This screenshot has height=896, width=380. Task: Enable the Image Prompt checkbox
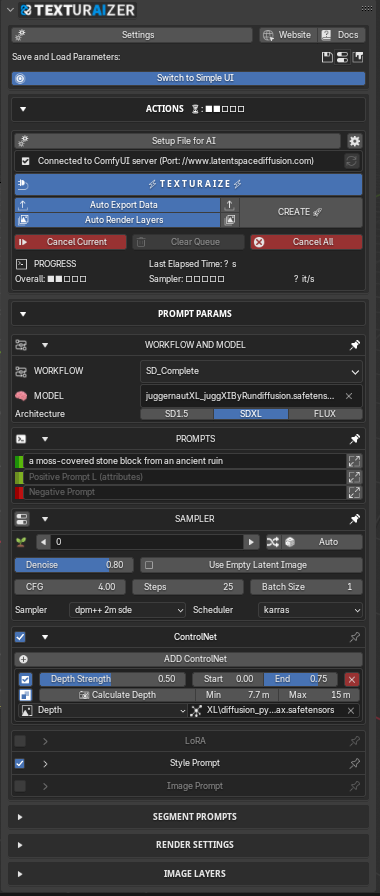tap(20, 786)
